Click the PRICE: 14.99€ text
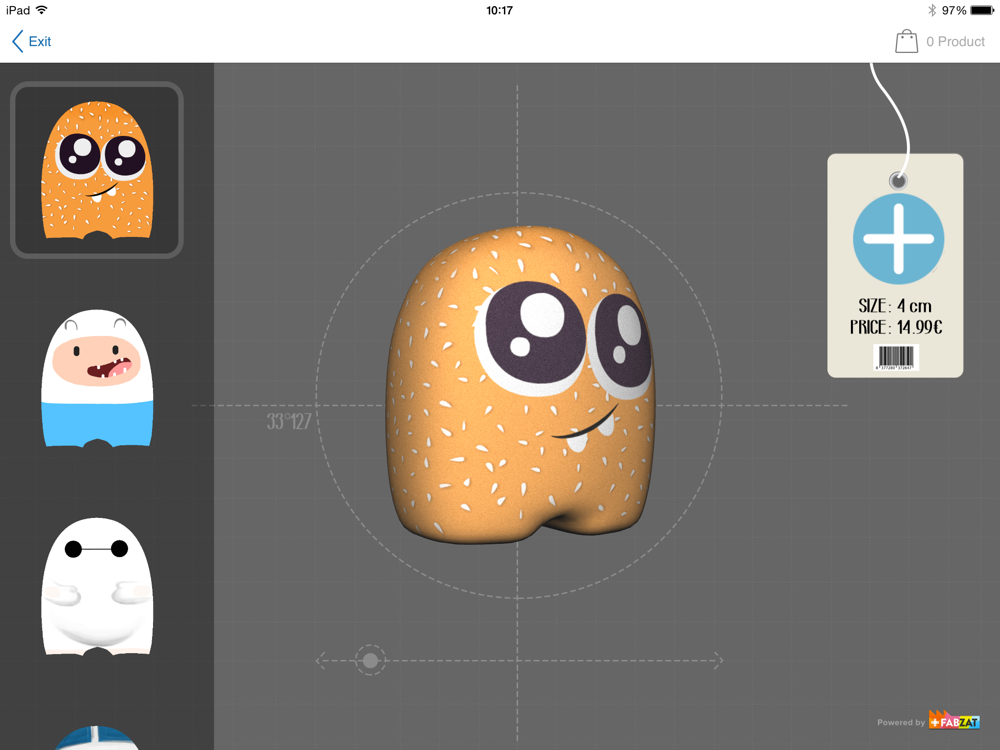This screenshot has width=1000, height=750. click(895, 327)
